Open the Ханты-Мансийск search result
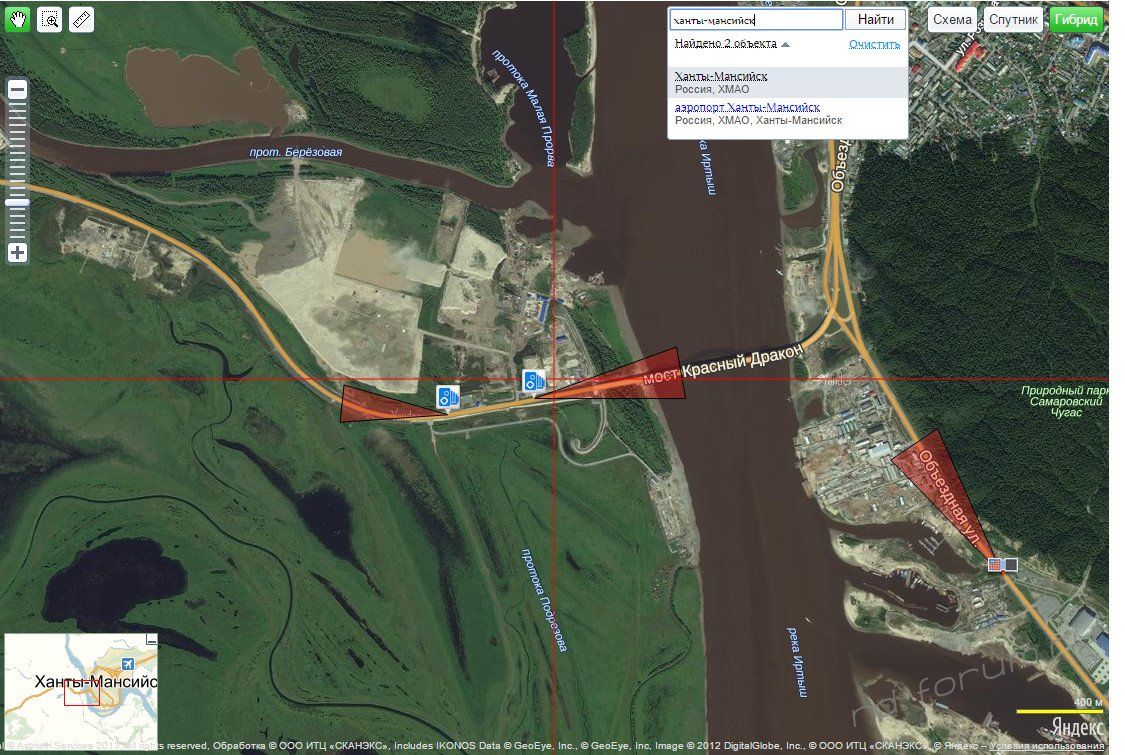 pyautogui.click(x=788, y=83)
